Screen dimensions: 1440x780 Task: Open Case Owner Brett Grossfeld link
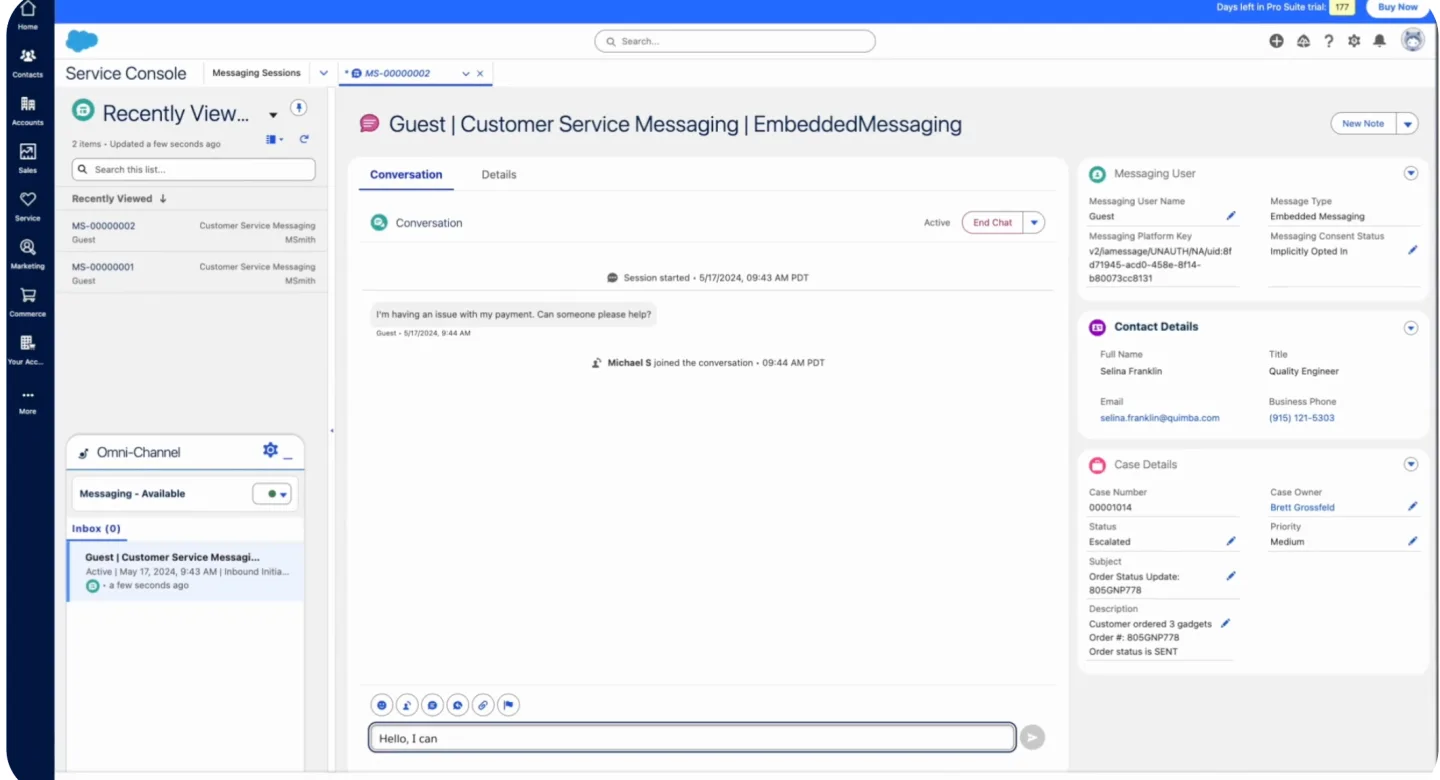click(x=1302, y=507)
